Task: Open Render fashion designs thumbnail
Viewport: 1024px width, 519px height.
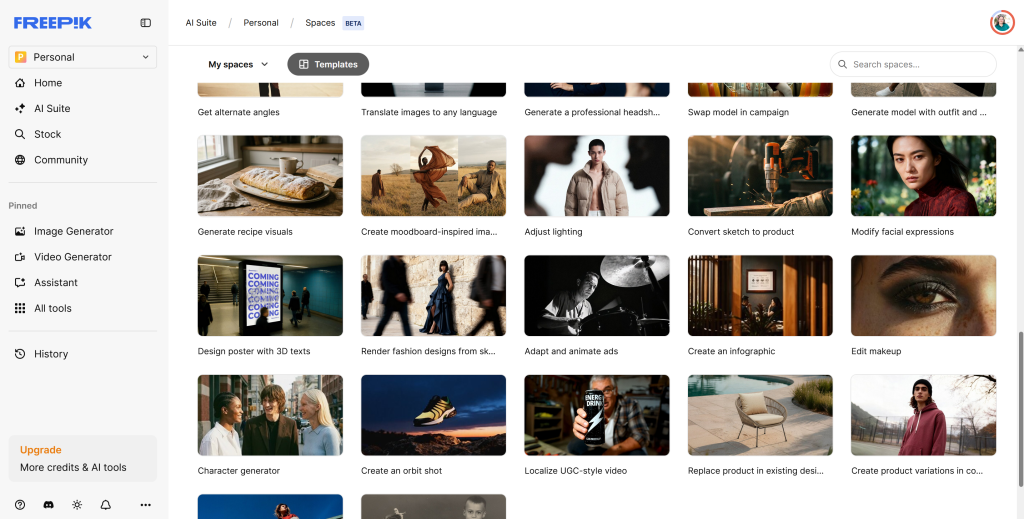Action: tap(434, 296)
